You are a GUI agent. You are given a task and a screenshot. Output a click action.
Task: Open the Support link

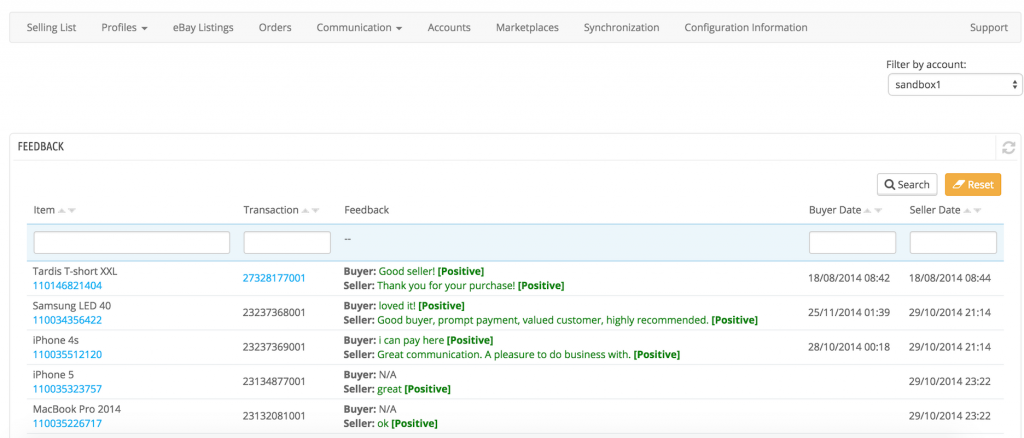989,27
